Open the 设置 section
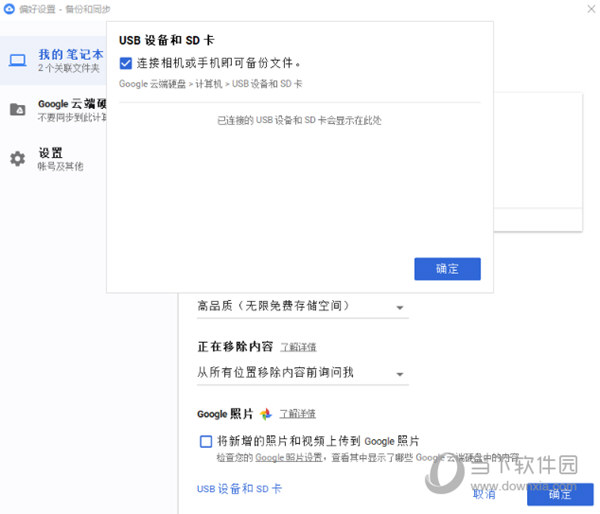Screen dimensions: 600x514 tap(53, 159)
